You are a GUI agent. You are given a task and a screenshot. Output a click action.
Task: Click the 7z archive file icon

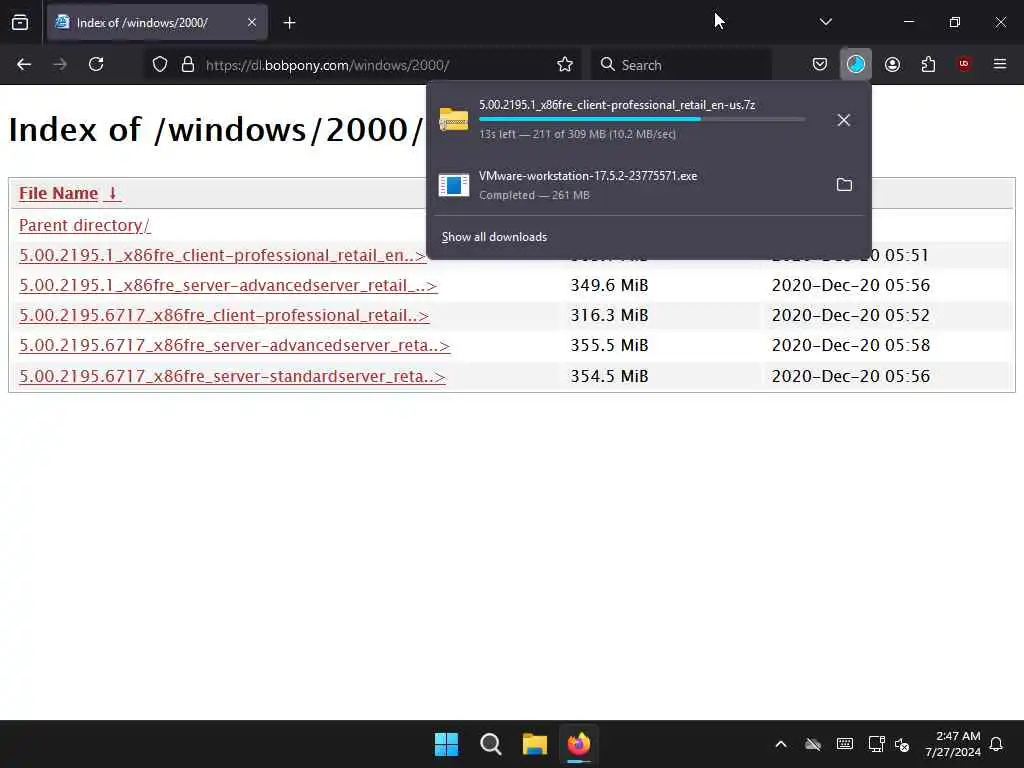coord(454,120)
